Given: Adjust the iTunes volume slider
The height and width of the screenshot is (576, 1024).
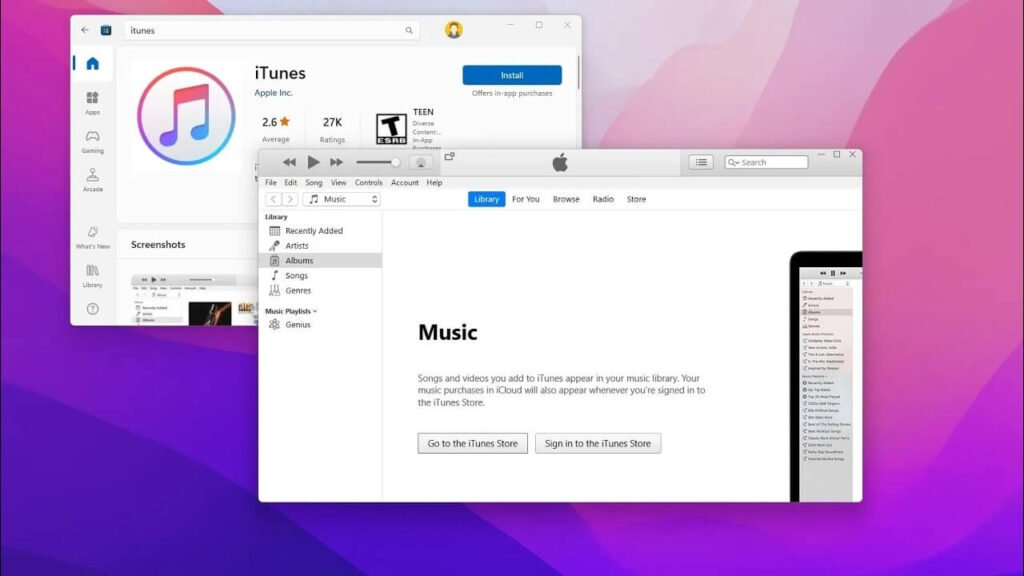Looking at the screenshot, I should point(378,162).
